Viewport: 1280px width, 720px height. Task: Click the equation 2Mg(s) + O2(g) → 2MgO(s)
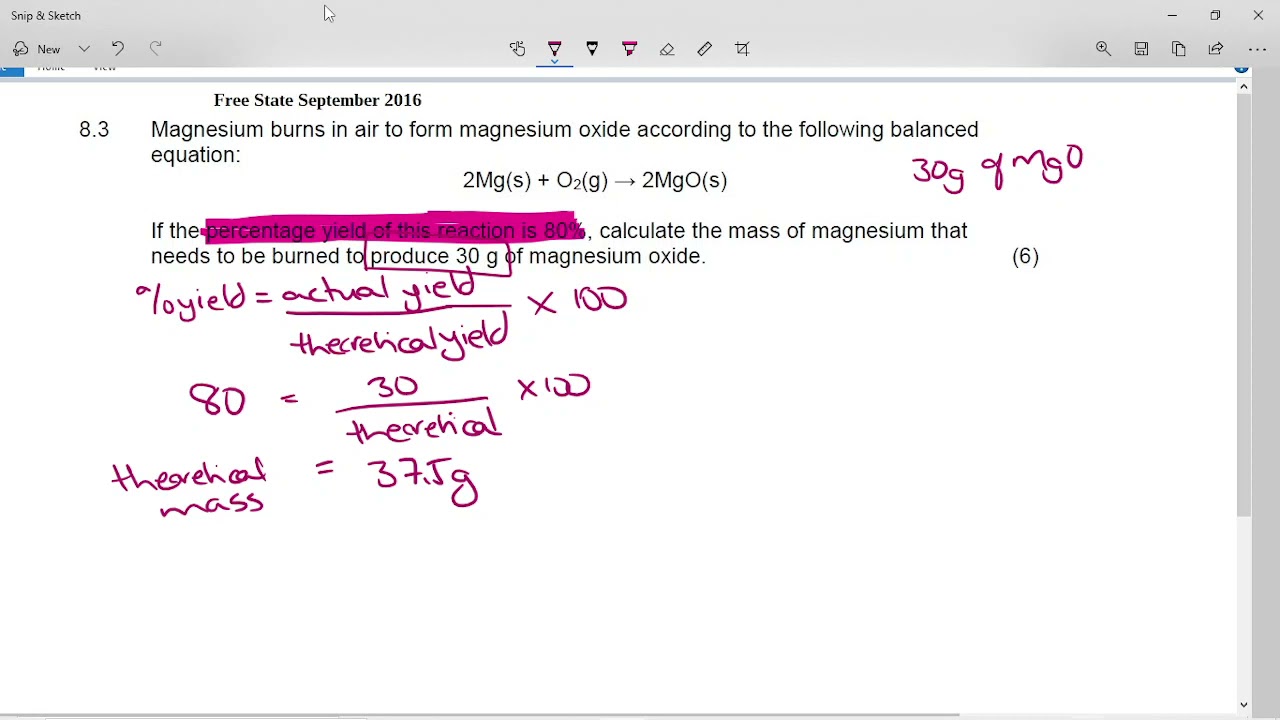point(595,180)
